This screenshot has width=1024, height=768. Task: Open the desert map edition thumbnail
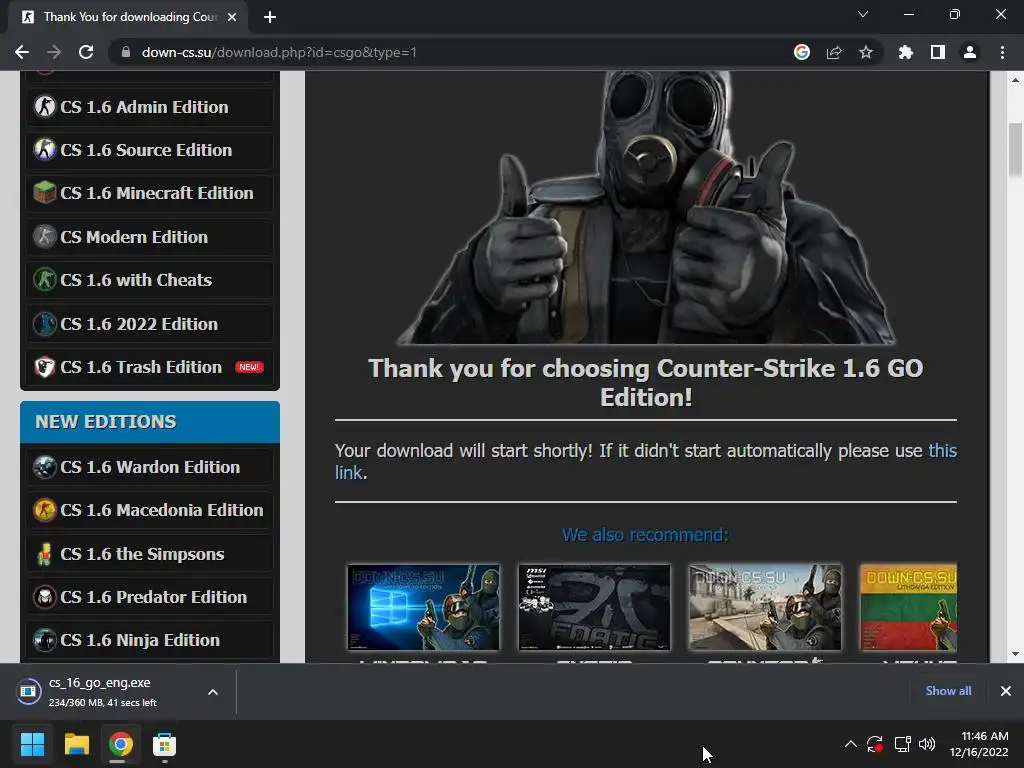coord(765,607)
